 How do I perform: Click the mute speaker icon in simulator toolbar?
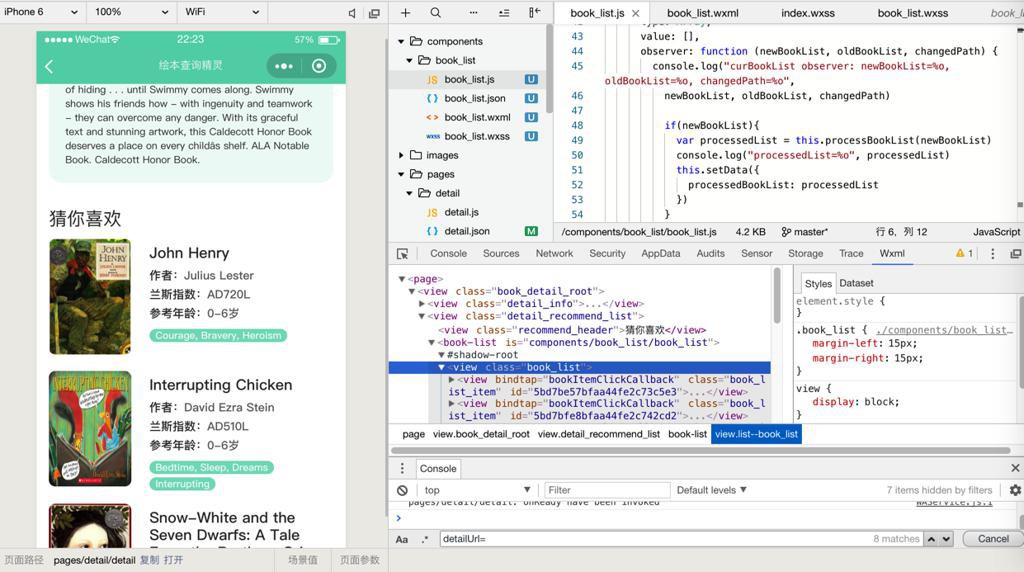coord(352,12)
